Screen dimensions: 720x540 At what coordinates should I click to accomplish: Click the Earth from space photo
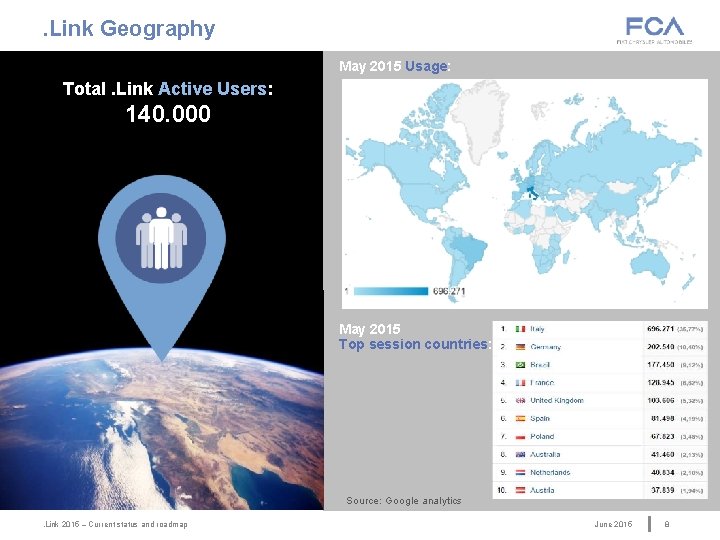(162, 427)
